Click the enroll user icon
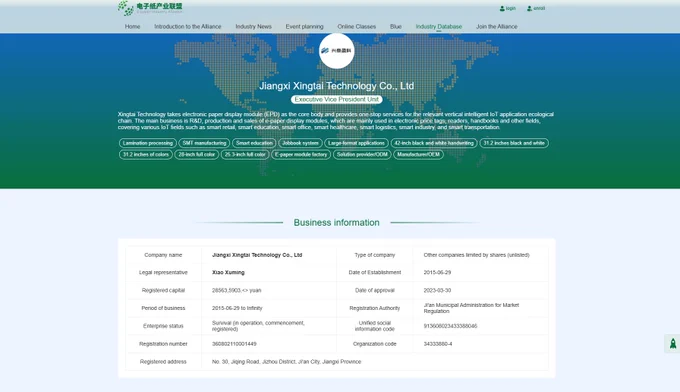The image size is (680, 392). pyautogui.click(x=530, y=8)
